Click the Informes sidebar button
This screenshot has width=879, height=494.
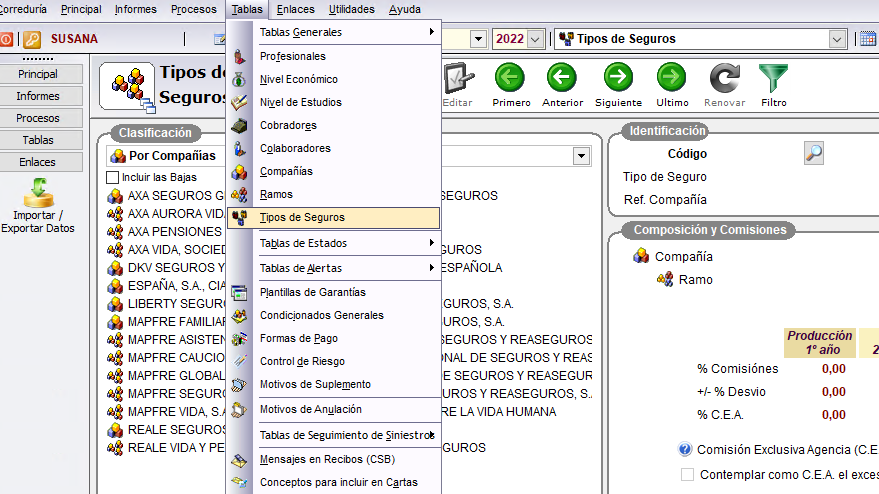38,96
